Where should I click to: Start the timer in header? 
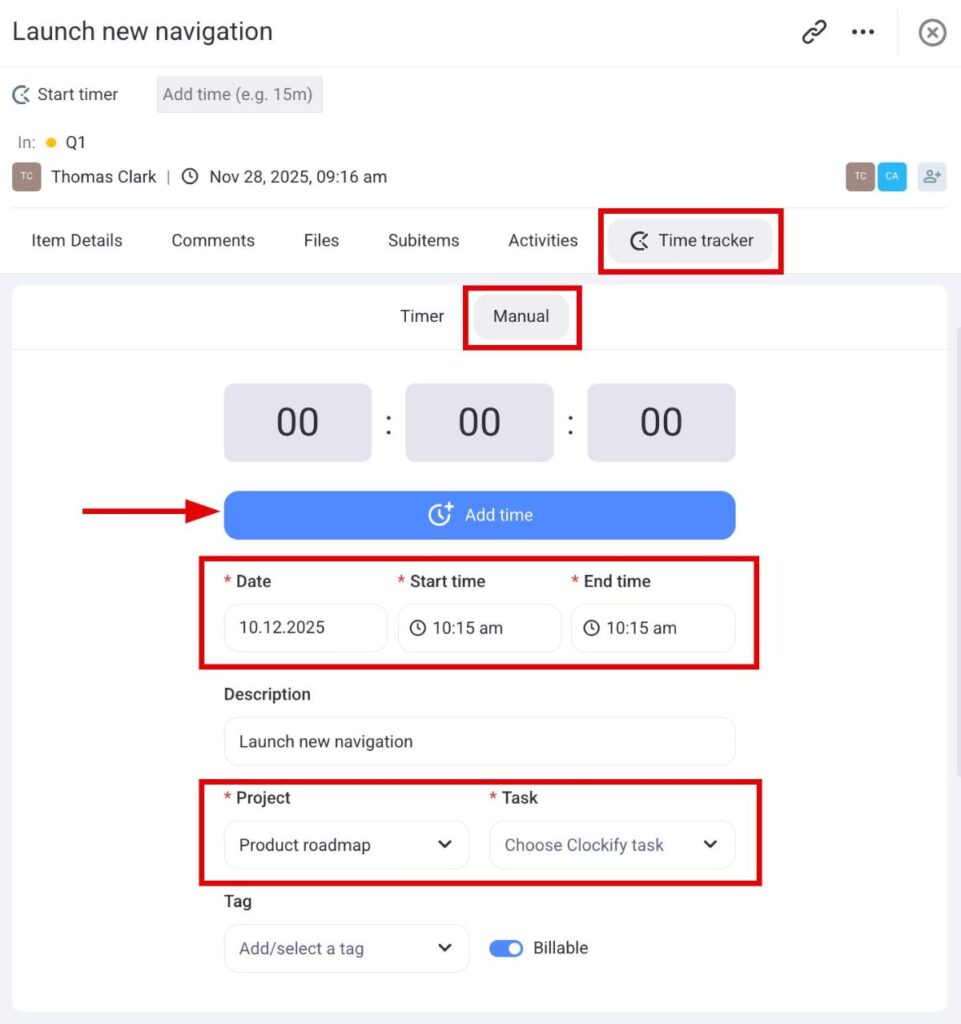(66, 95)
